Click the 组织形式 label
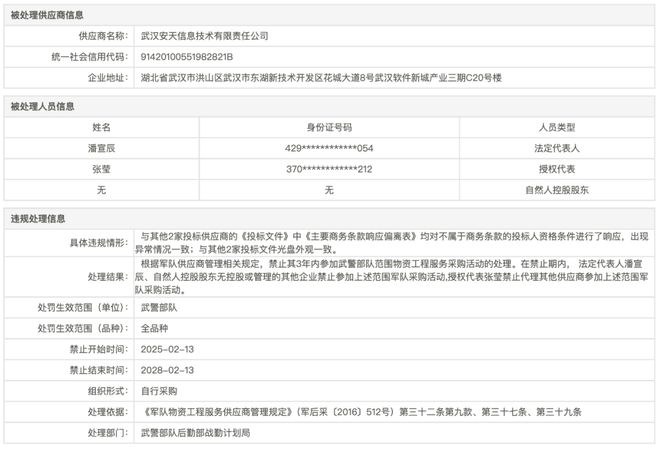This screenshot has width=660, height=449. [x=108, y=391]
